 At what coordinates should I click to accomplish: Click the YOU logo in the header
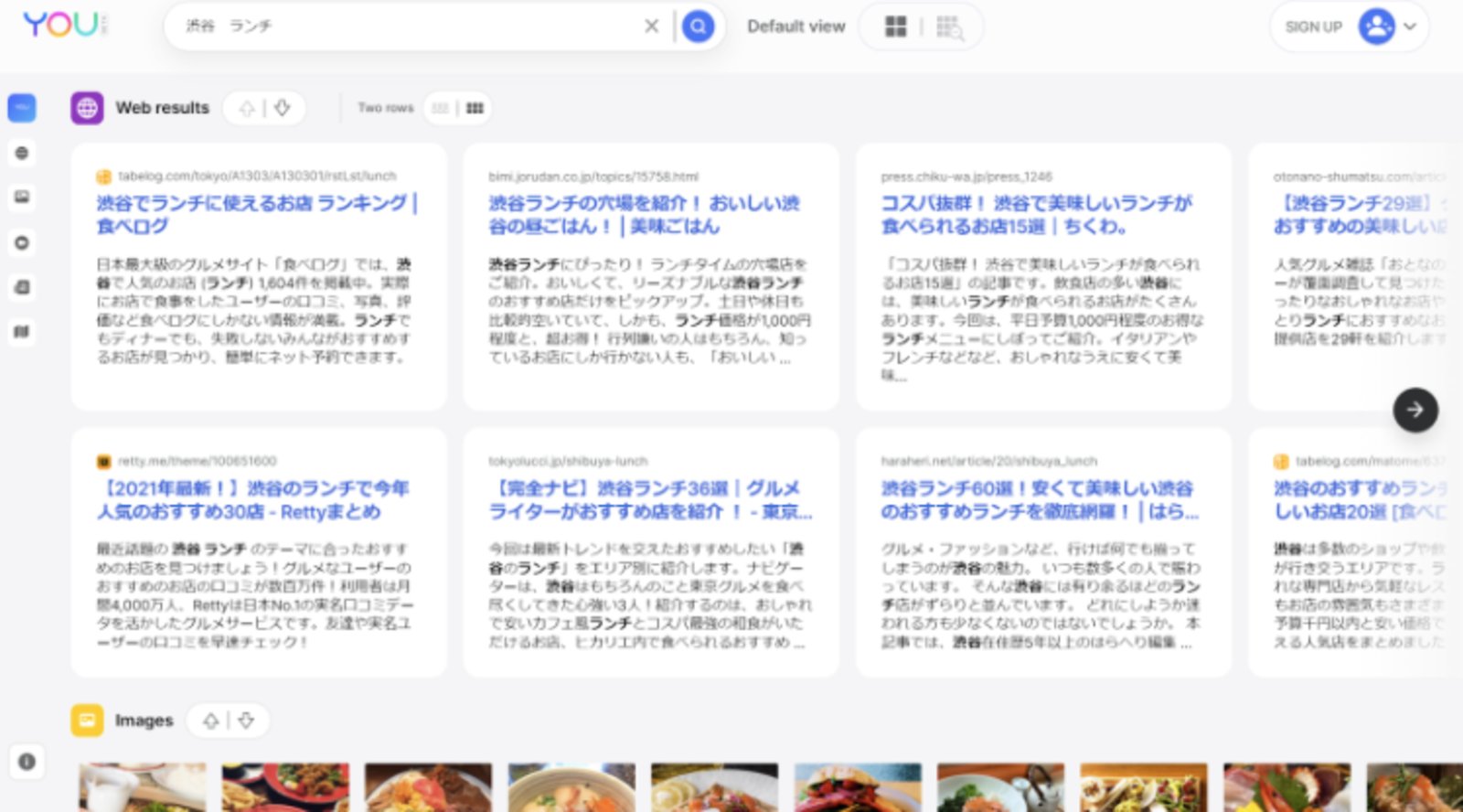point(65,25)
